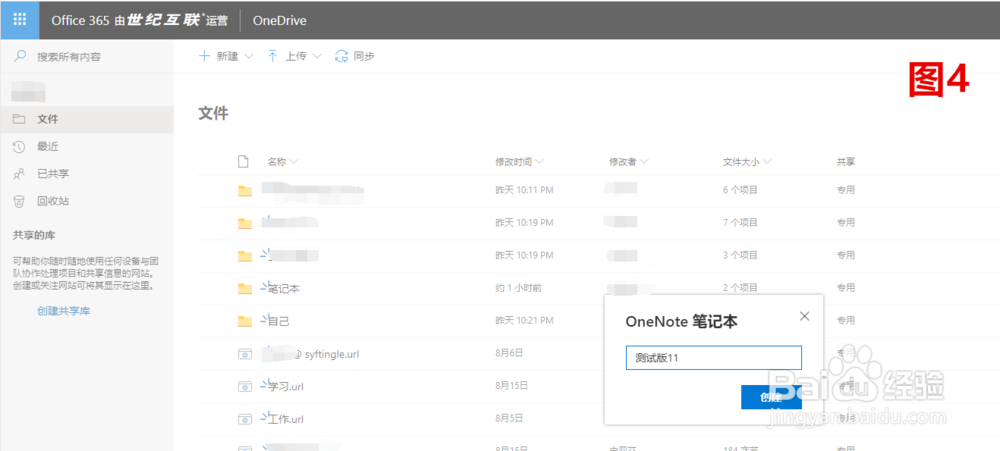1000x451 pixels.
Task: Click the folder icon of the 6 个项目 row
Action: (x=245, y=191)
